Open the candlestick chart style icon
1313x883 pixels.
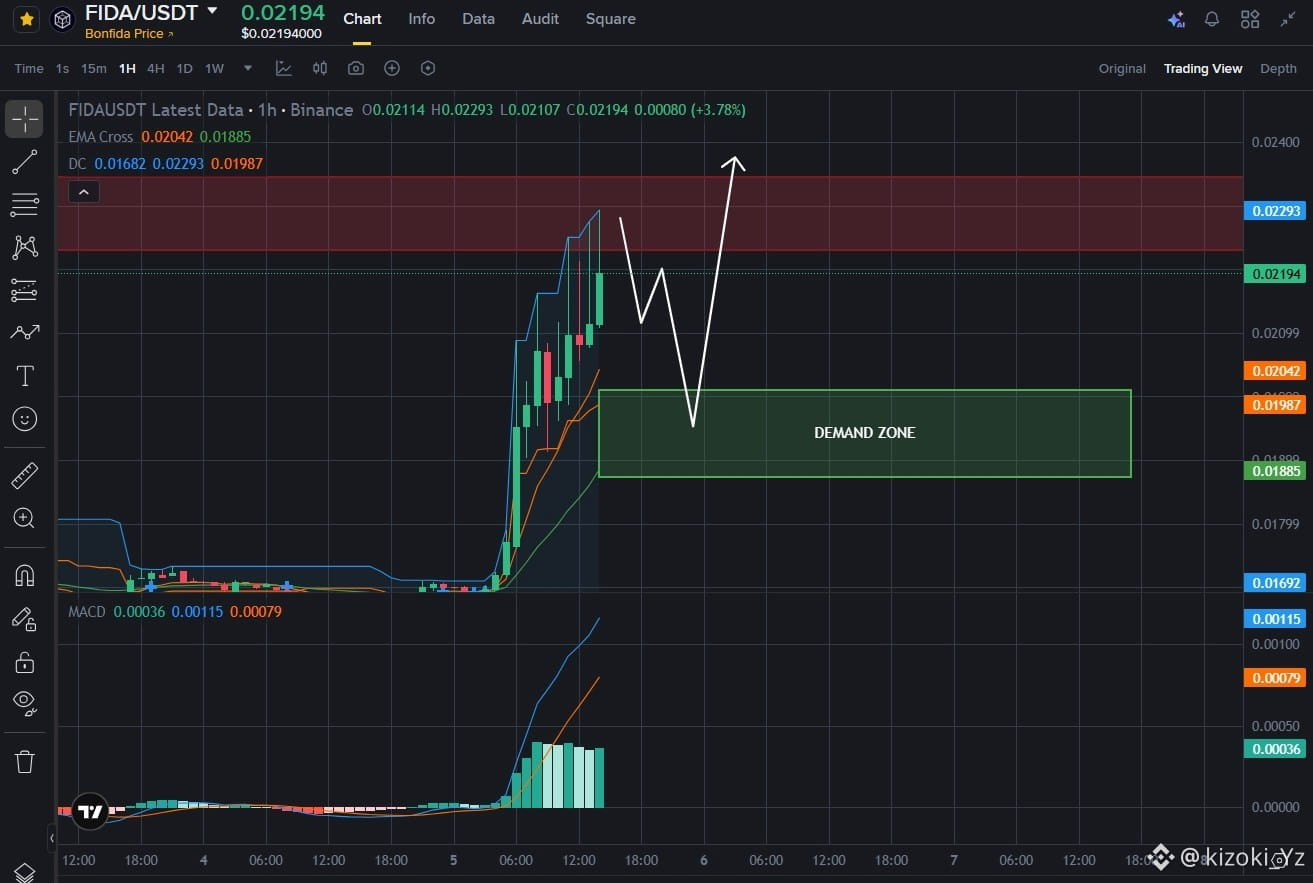[320, 68]
